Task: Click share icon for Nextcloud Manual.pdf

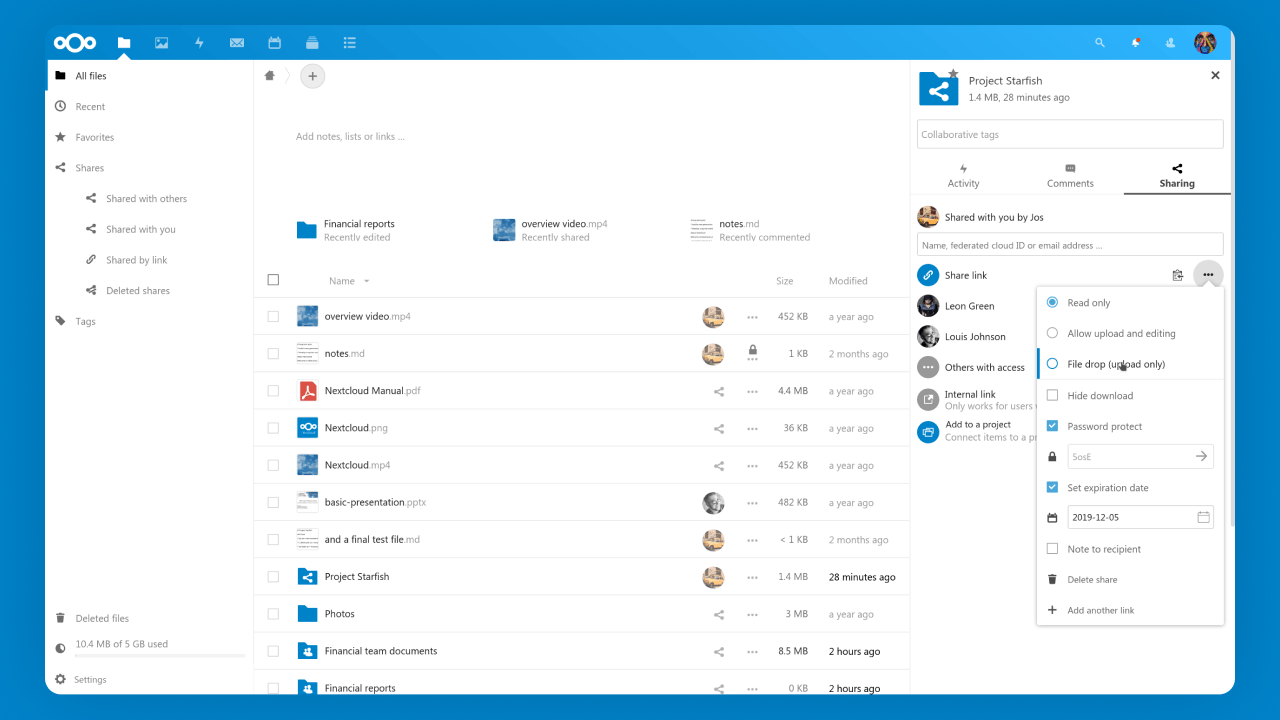Action: (719, 391)
